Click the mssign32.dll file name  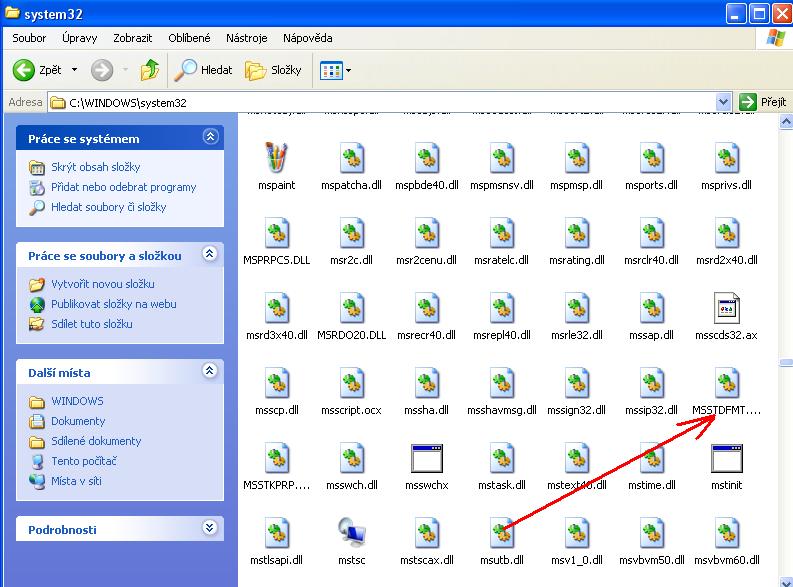577,410
